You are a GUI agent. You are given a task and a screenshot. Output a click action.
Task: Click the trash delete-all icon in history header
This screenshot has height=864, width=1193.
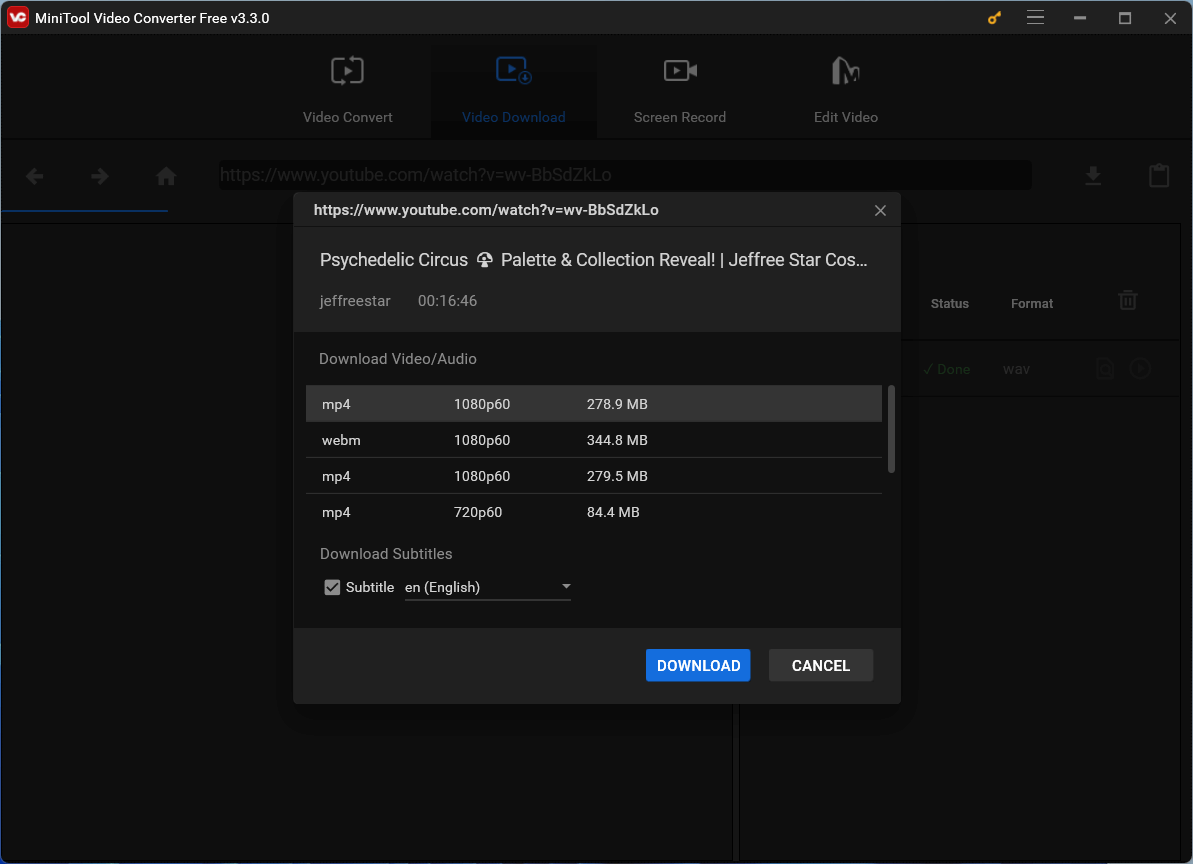click(x=1128, y=300)
